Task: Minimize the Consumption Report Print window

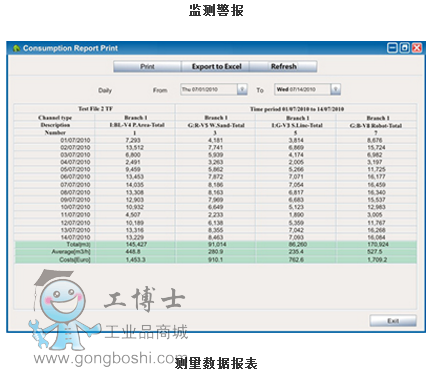Action: click(392, 48)
